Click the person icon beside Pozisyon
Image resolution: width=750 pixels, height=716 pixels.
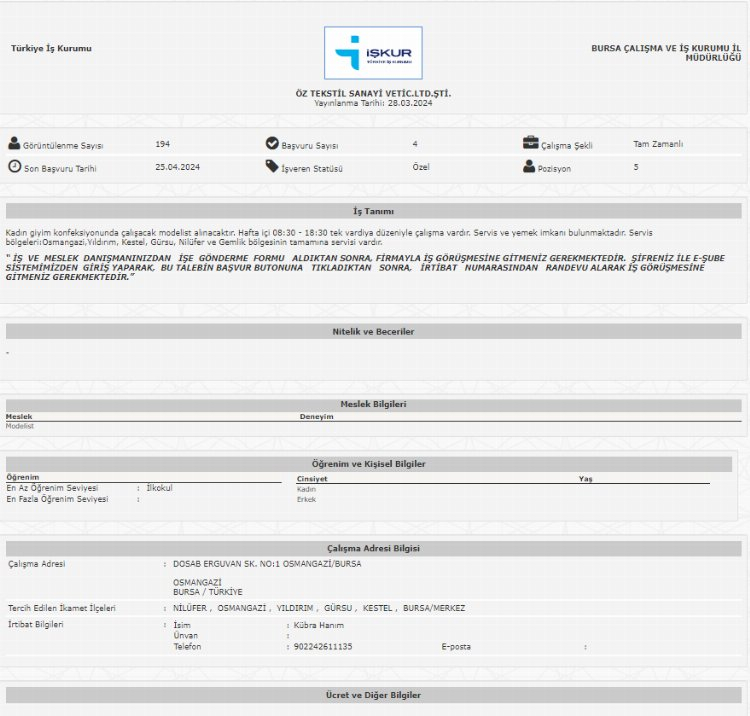(x=529, y=167)
